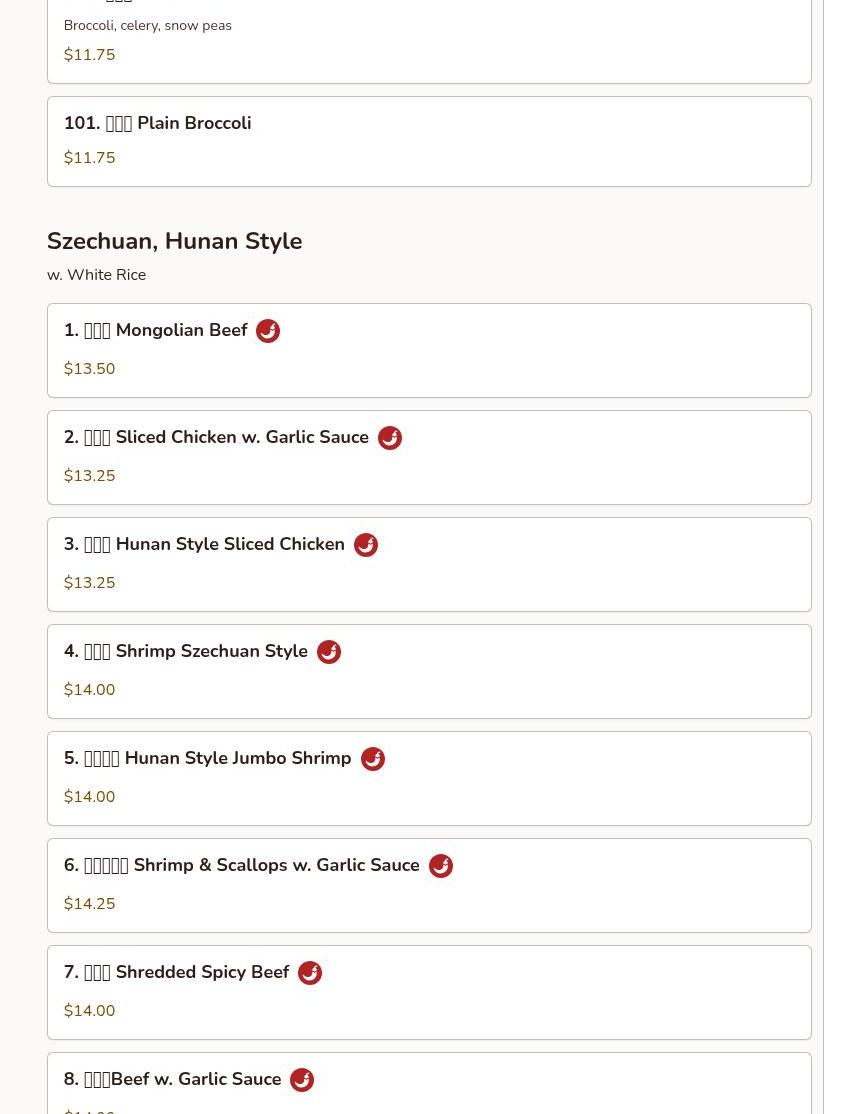The height and width of the screenshot is (1114, 844).
Task: Click the spicy icon beside Shredded Spicy Beef
Action: [310, 973]
